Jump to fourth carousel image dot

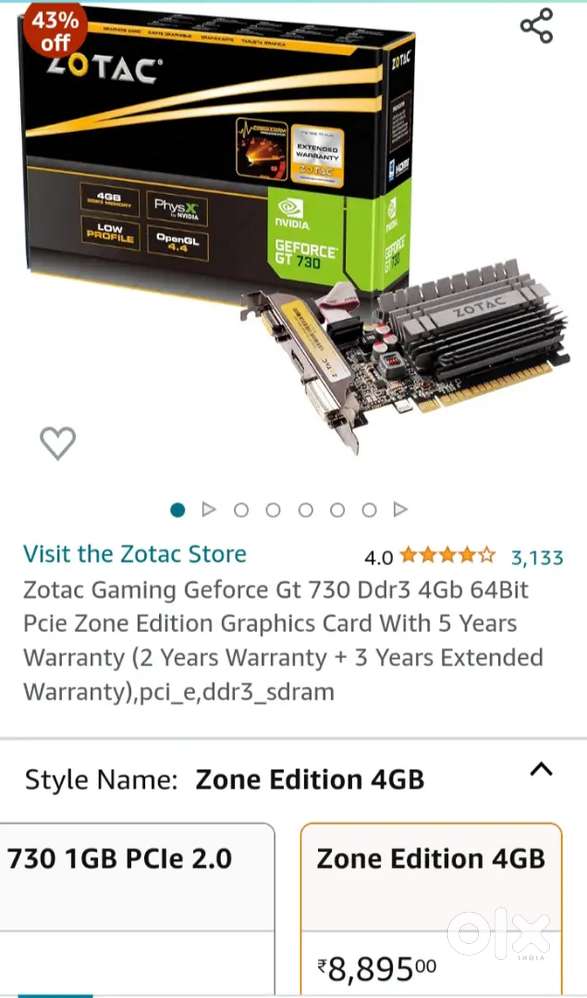pyautogui.click(x=273, y=510)
